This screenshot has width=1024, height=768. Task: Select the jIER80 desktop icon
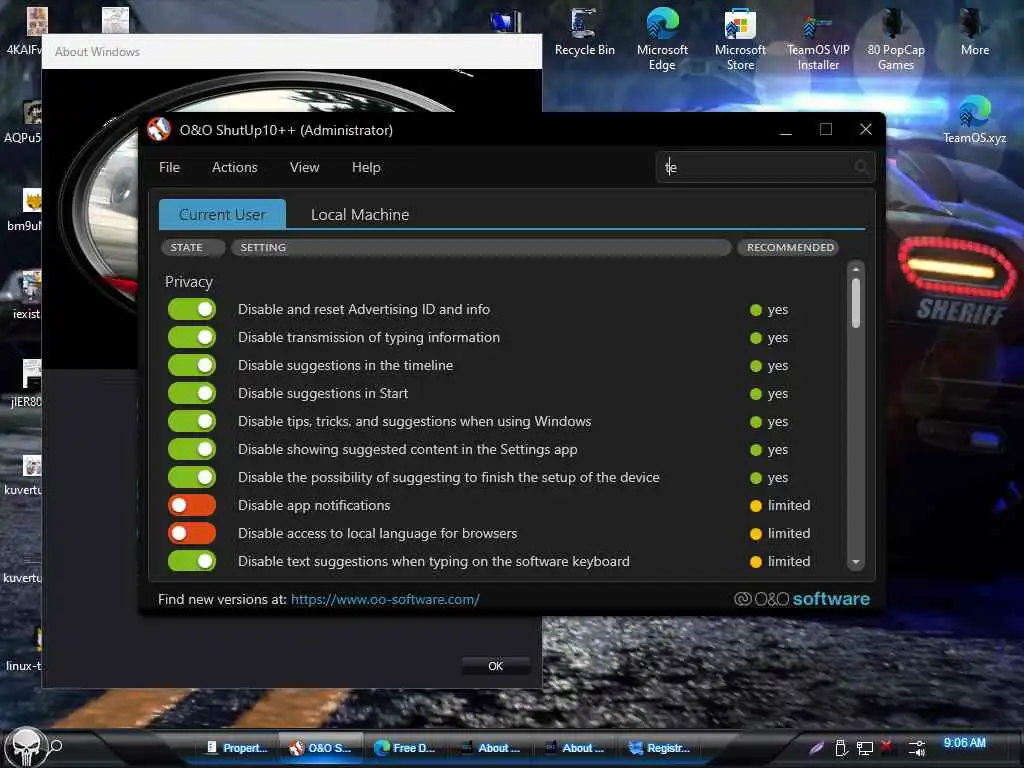click(26, 383)
